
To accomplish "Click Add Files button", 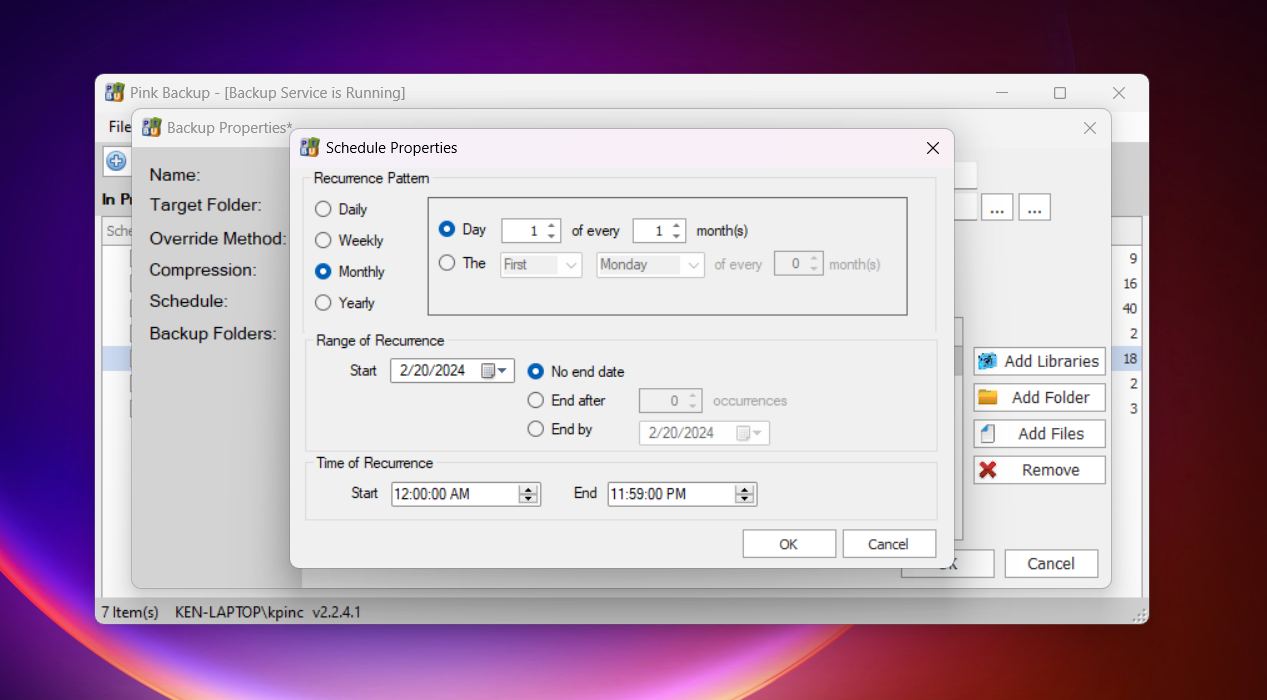I will coord(1039,434).
